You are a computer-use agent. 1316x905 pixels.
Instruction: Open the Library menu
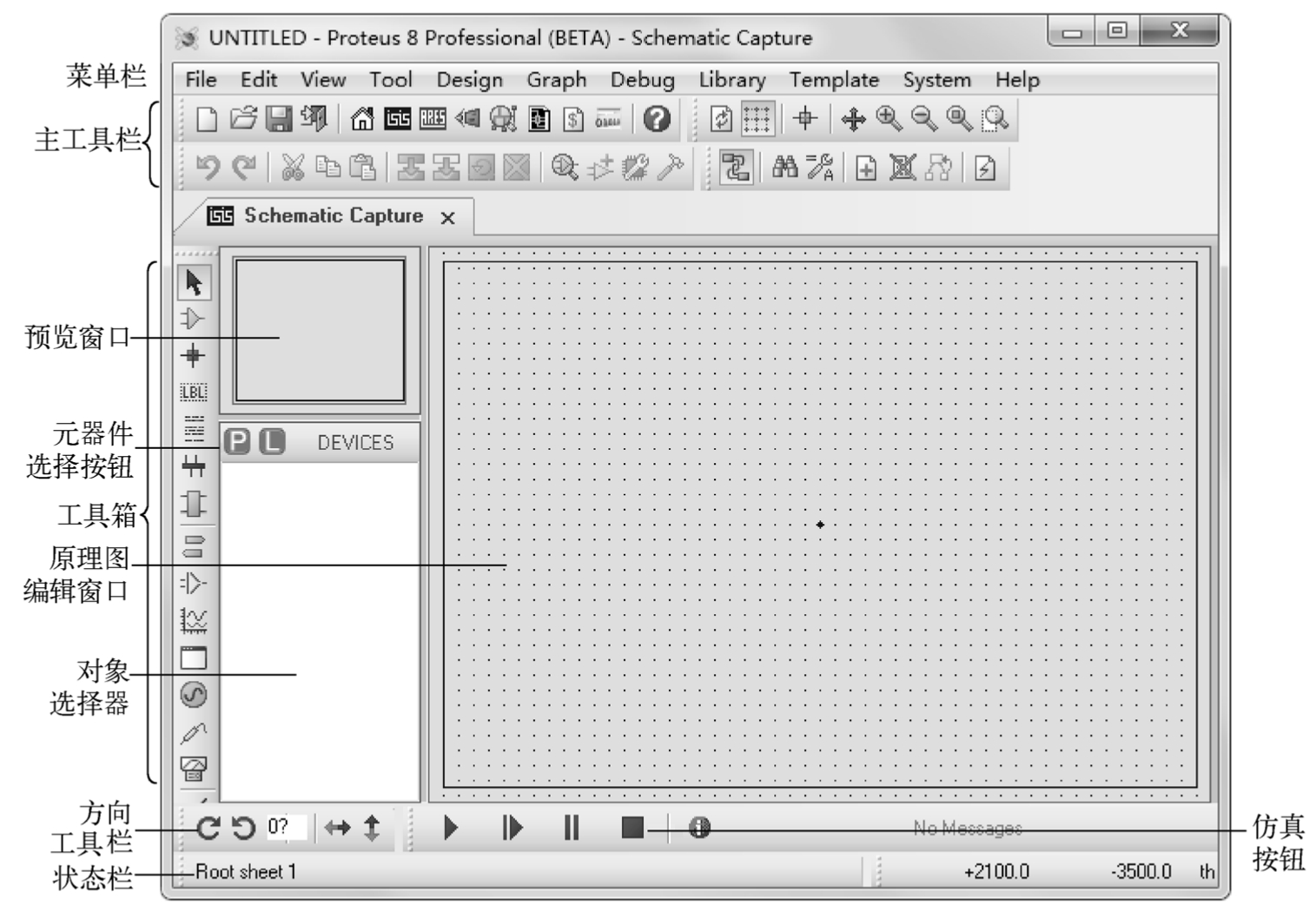(x=731, y=80)
